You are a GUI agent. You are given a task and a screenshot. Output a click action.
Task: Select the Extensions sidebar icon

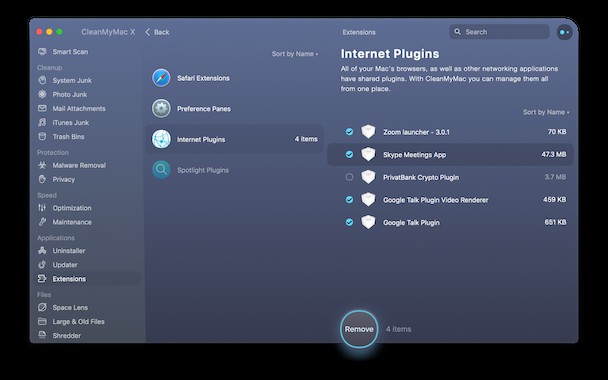[x=42, y=279]
